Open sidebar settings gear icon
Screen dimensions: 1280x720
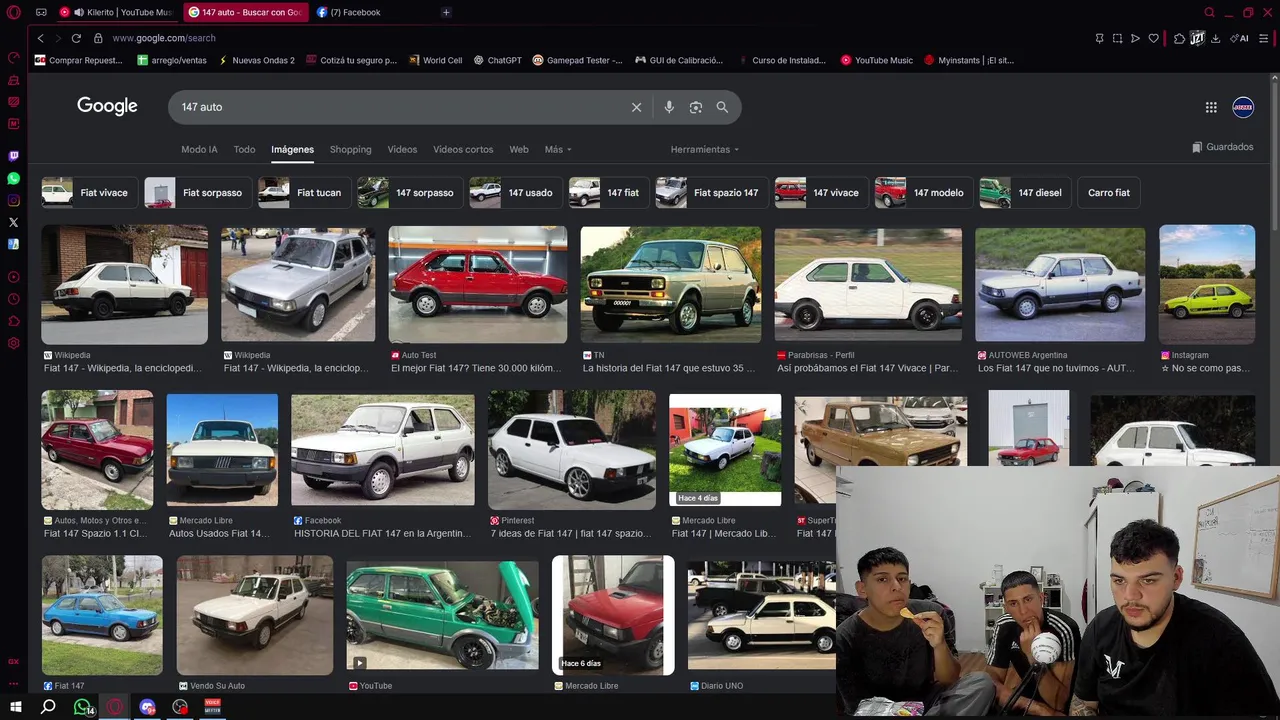click(x=13, y=343)
